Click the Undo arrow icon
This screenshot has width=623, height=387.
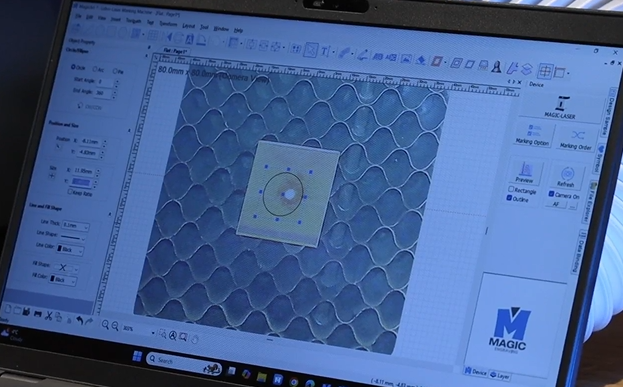(x=79, y=320)
